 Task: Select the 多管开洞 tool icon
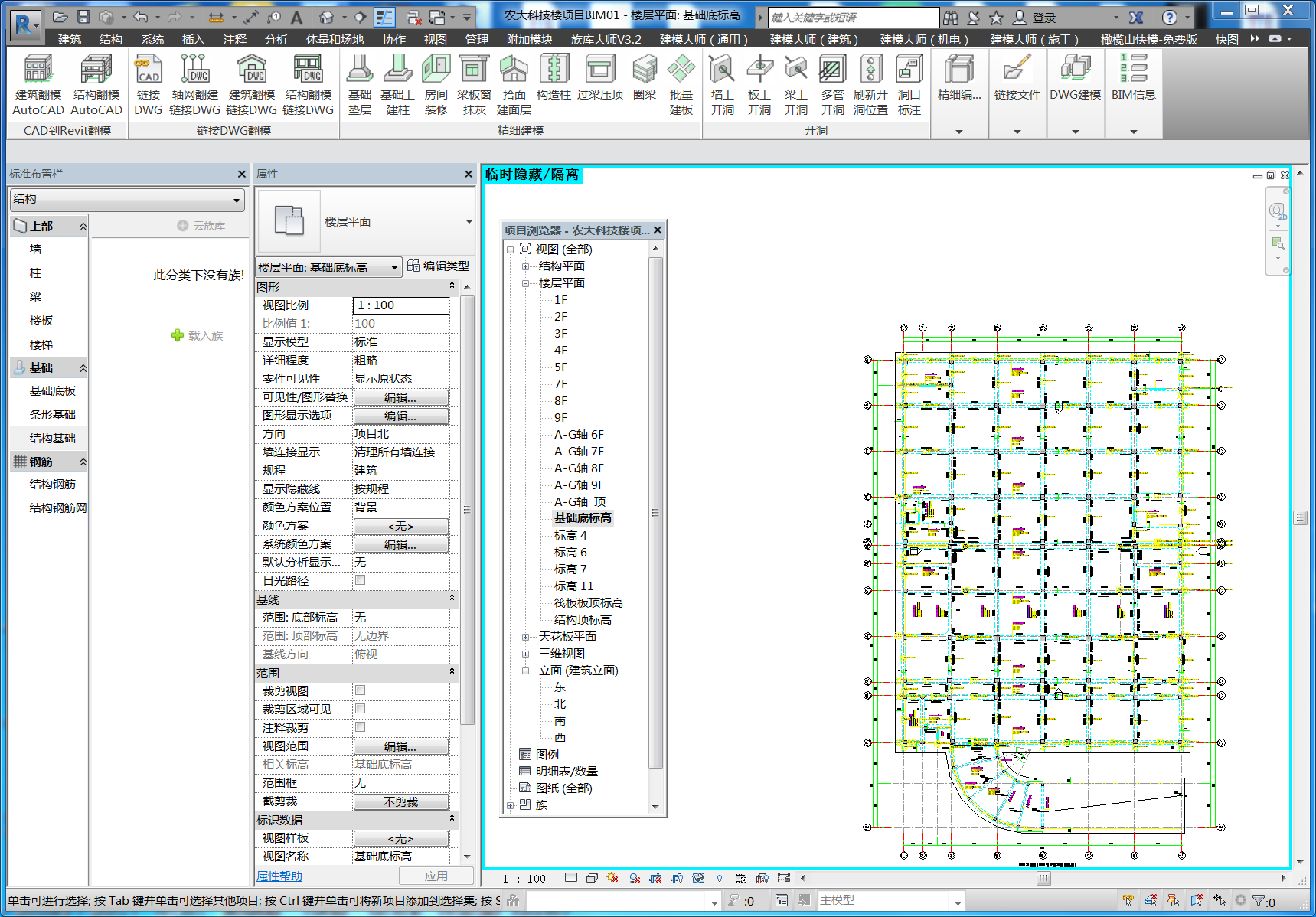pyautogui.click(x=832, y=70)
